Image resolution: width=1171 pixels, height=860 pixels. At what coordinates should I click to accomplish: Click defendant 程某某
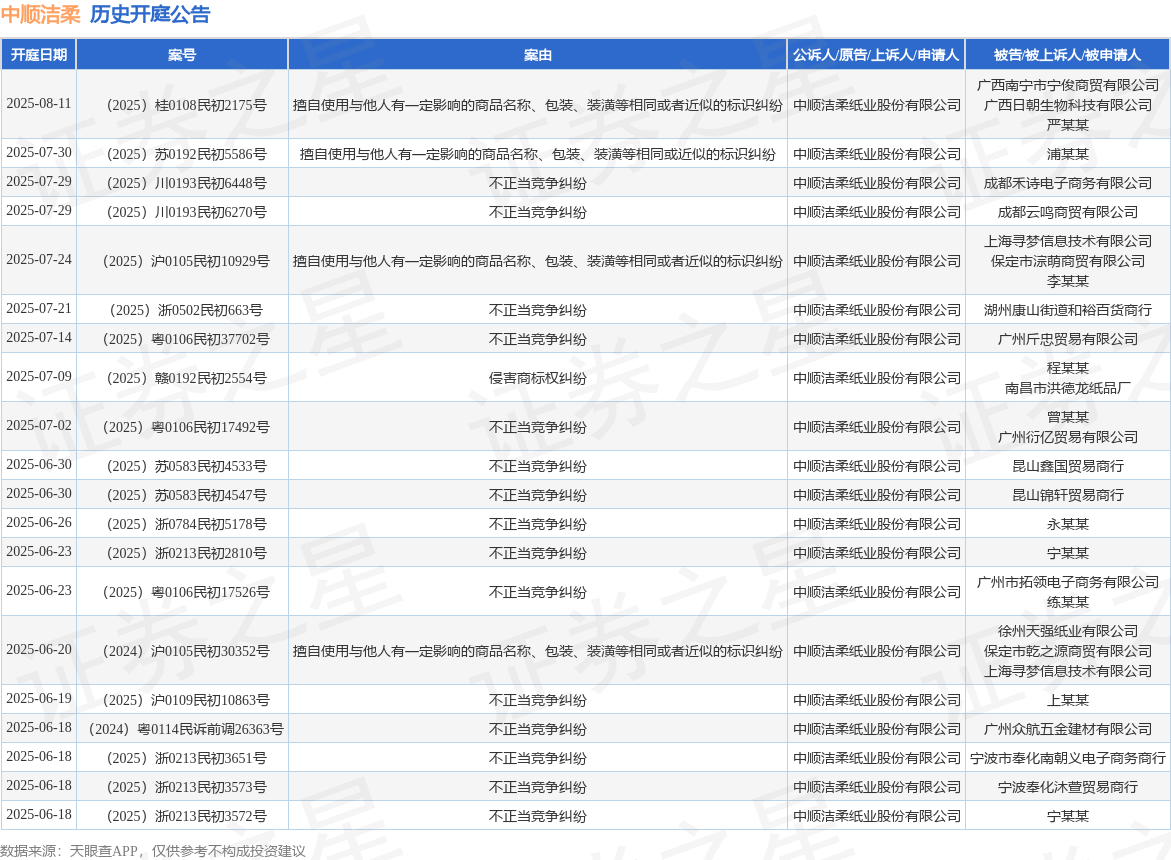click(x=1068, y=368)
